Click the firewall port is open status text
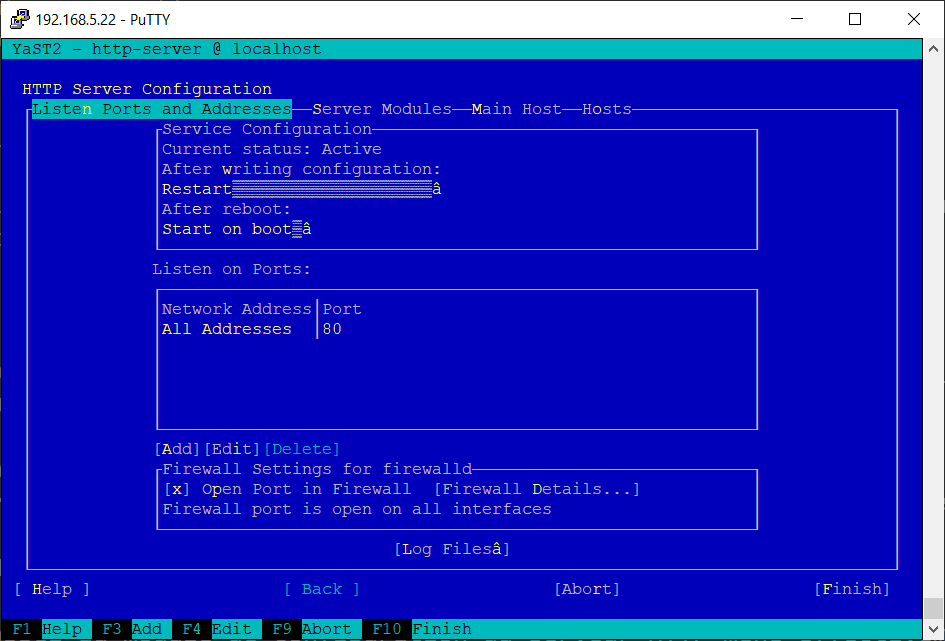Viewport: 945px width, 641px height. (x=357, y=509)
